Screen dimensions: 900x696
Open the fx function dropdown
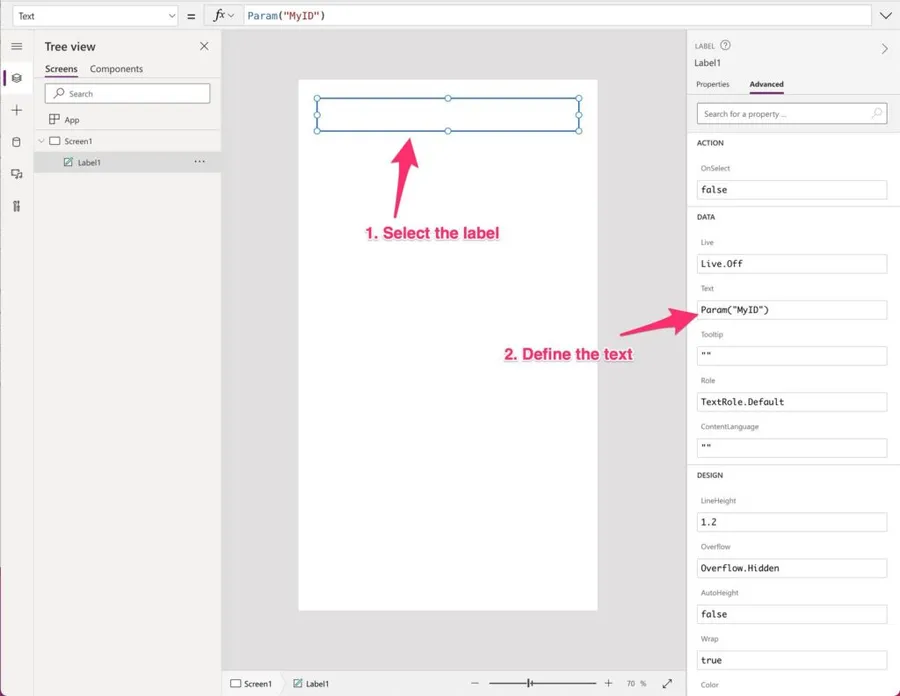click(x=223, y=16)
